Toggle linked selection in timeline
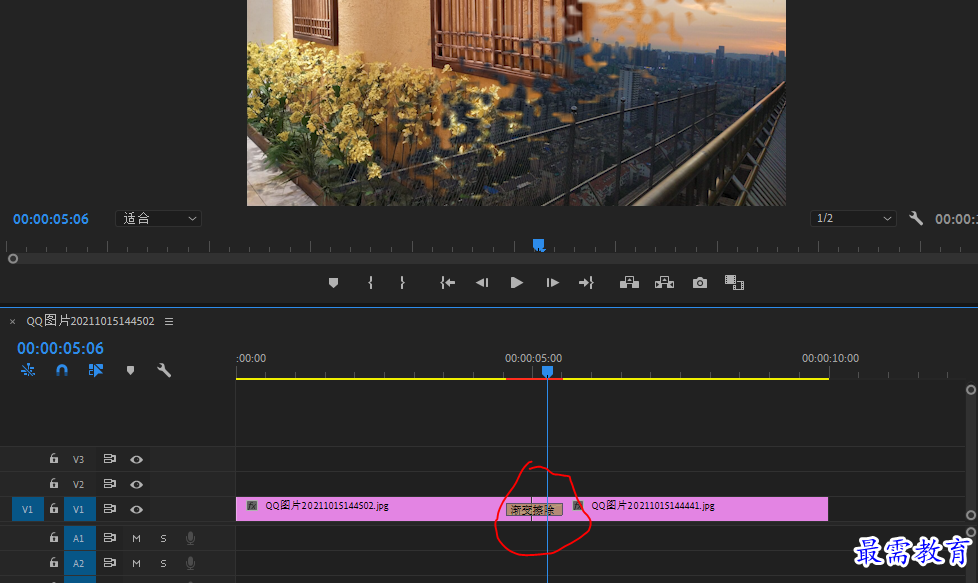This screenshot has height=583, width=978. coord(95,370)
